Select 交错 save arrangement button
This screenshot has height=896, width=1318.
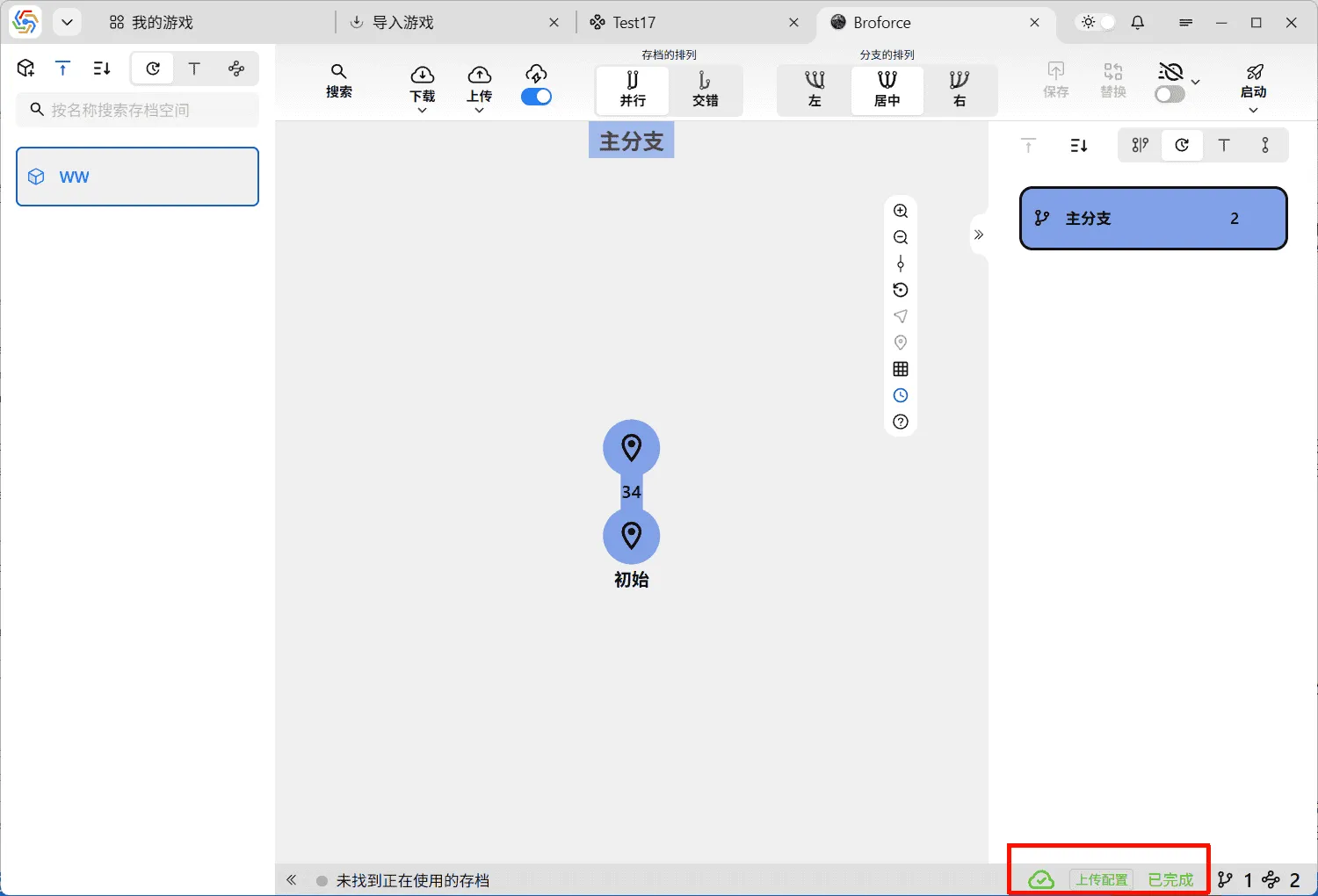pos(705,90)
